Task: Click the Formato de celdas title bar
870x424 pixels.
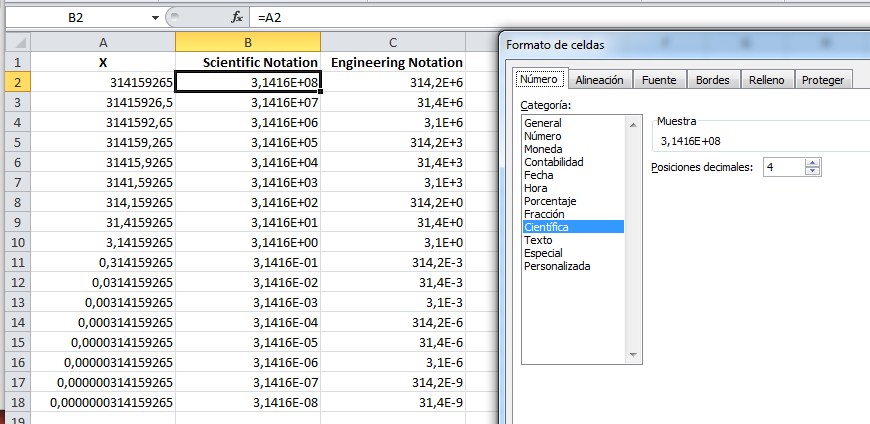Action: [x=685, y=45]
